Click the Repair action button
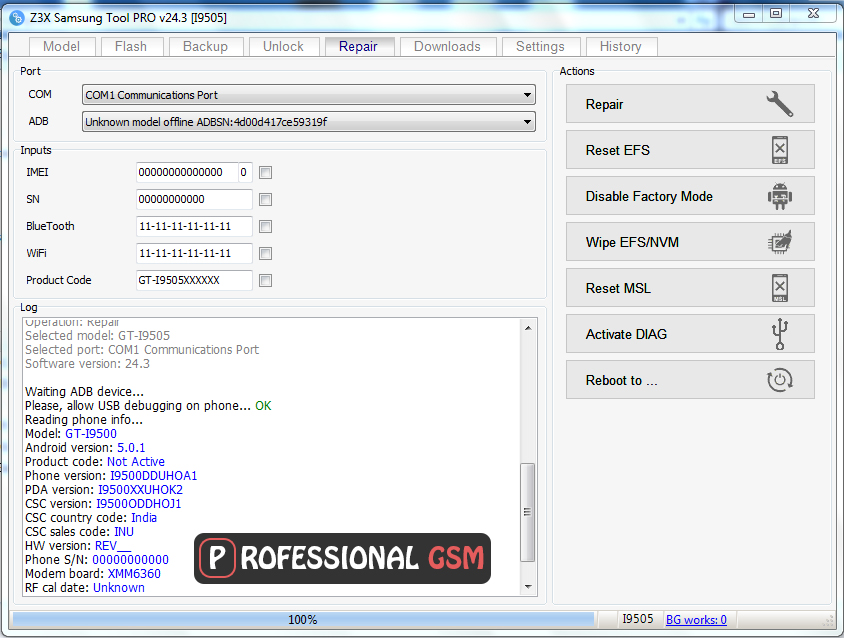 690,103
